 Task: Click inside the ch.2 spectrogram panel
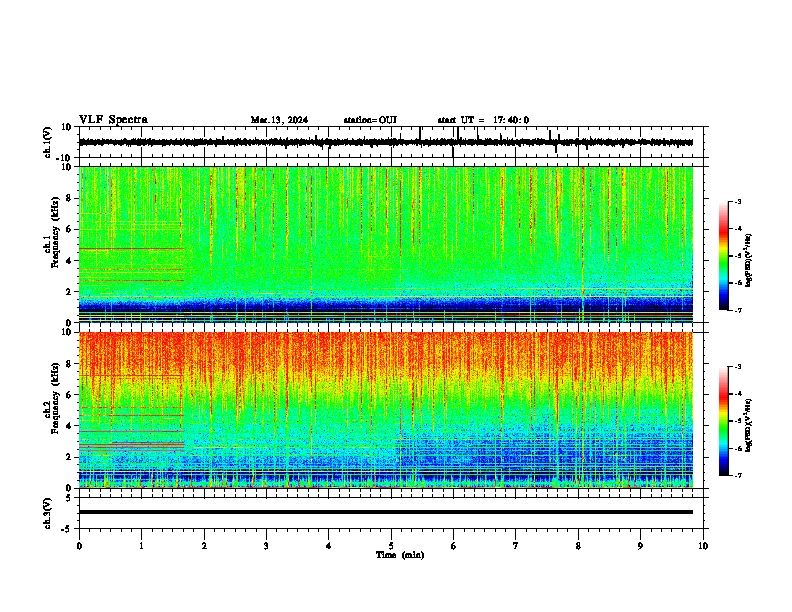[386, 410]
